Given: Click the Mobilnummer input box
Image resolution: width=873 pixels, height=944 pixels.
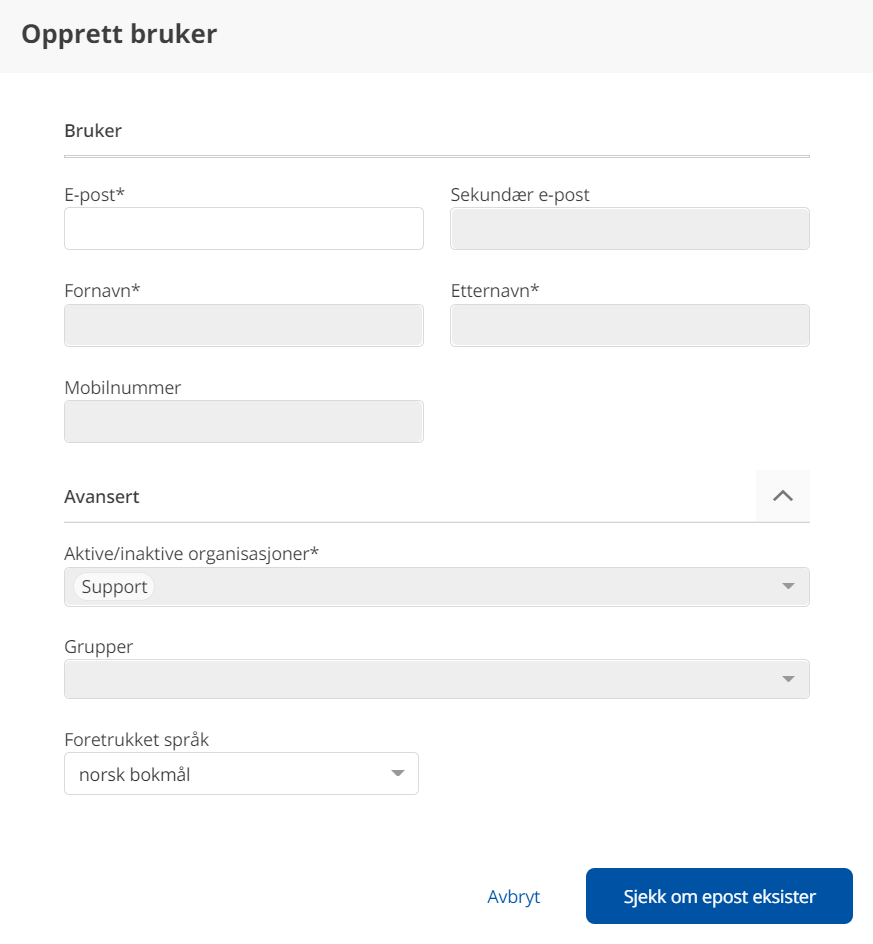Looking at the screenshot, I should pos(244,422).
